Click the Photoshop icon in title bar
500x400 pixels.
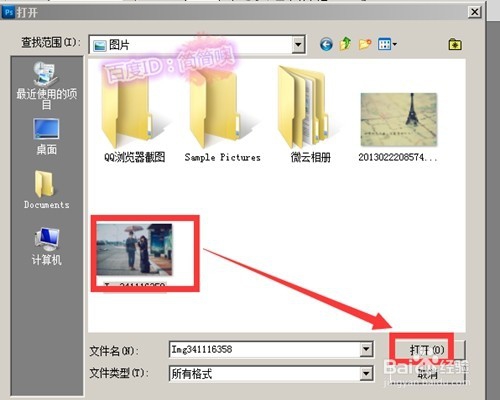[8, 12]
